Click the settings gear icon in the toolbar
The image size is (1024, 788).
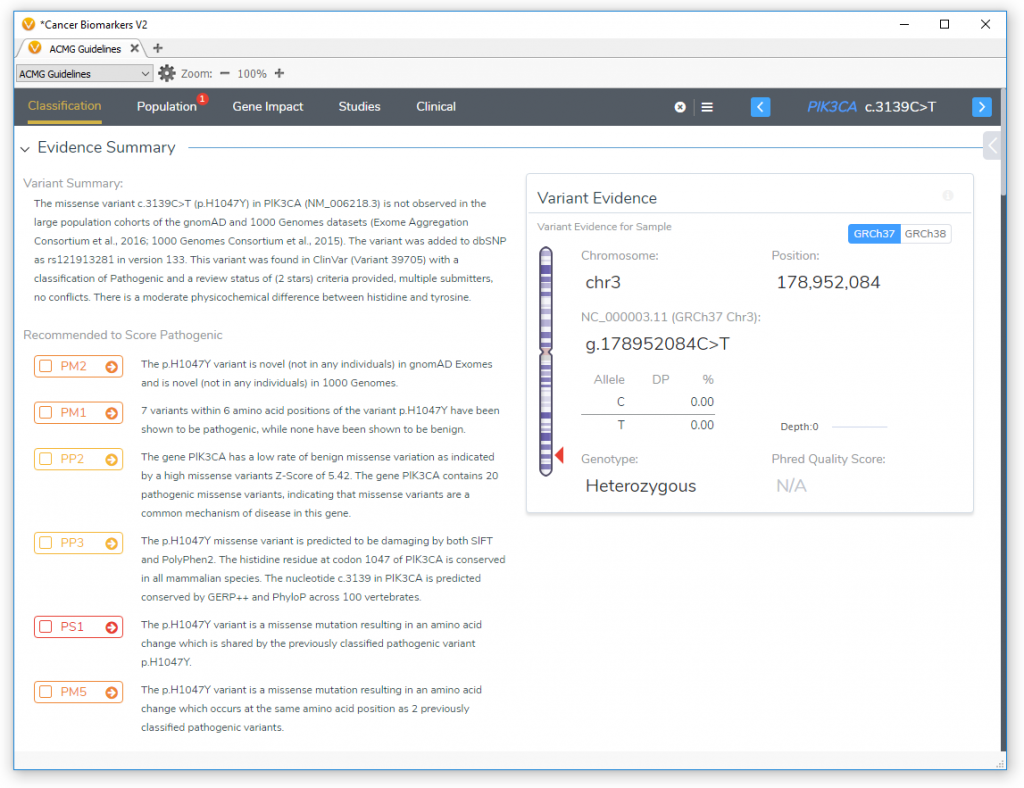coord(166,73)
